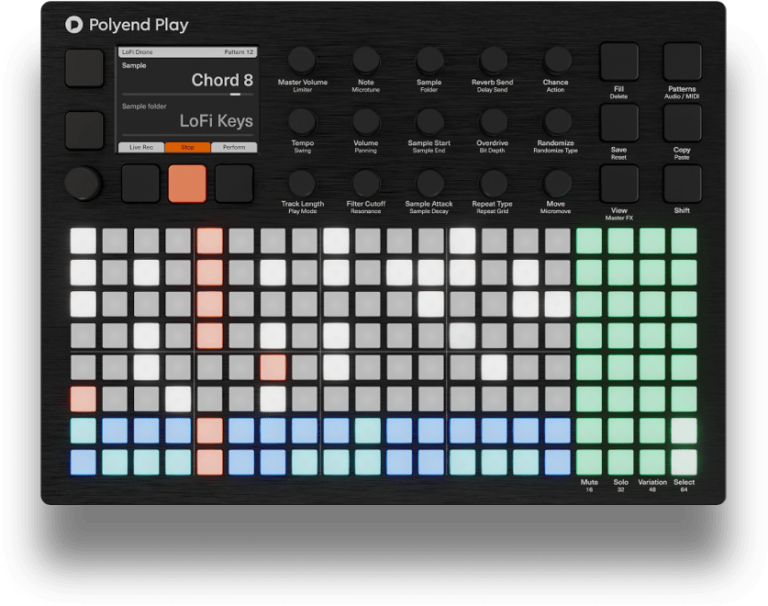
Task: Click the Polyend logo icon
Action: point(74,24)
